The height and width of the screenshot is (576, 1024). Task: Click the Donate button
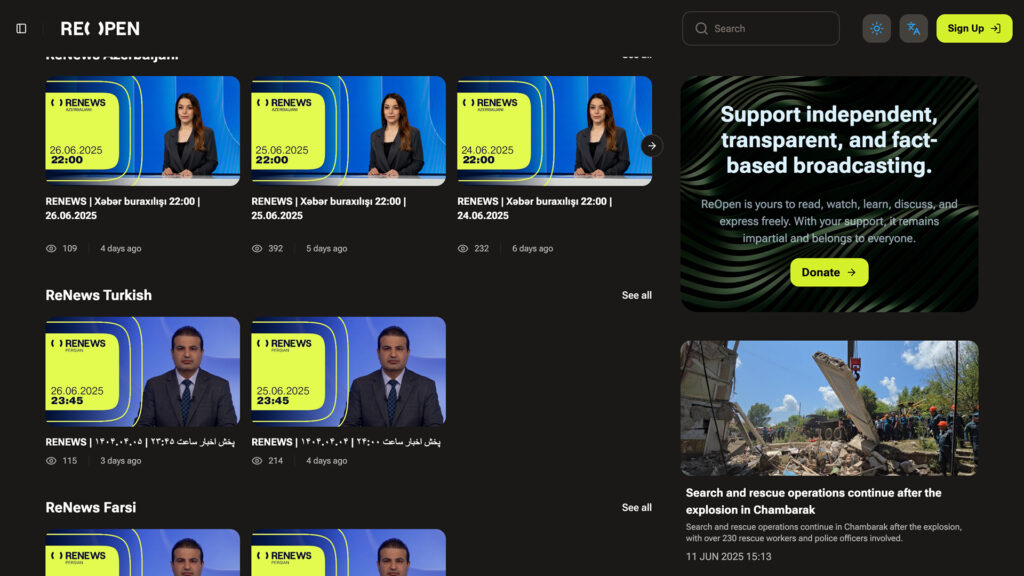(829, 272)
